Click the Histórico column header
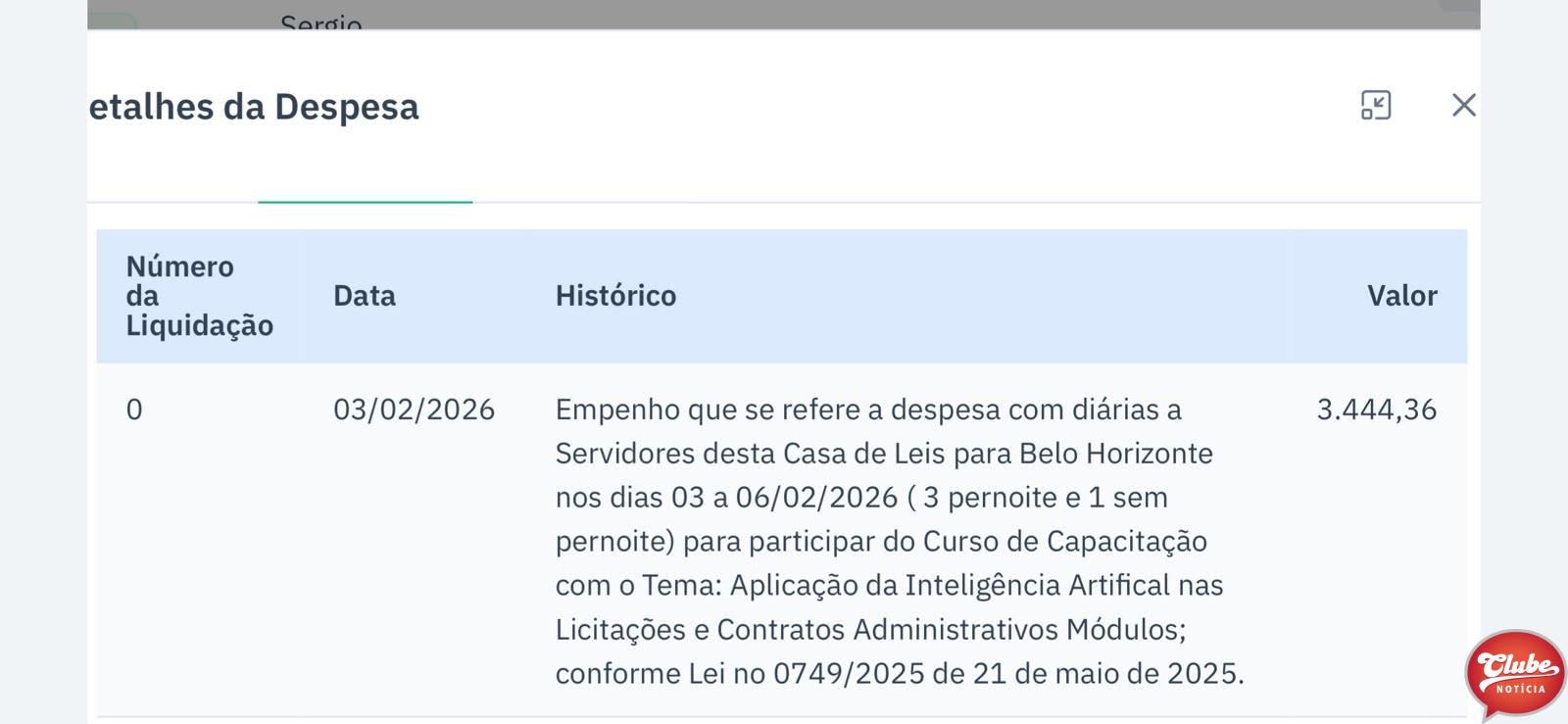This screenshot has width=1568, height=724. click(615, 296)
